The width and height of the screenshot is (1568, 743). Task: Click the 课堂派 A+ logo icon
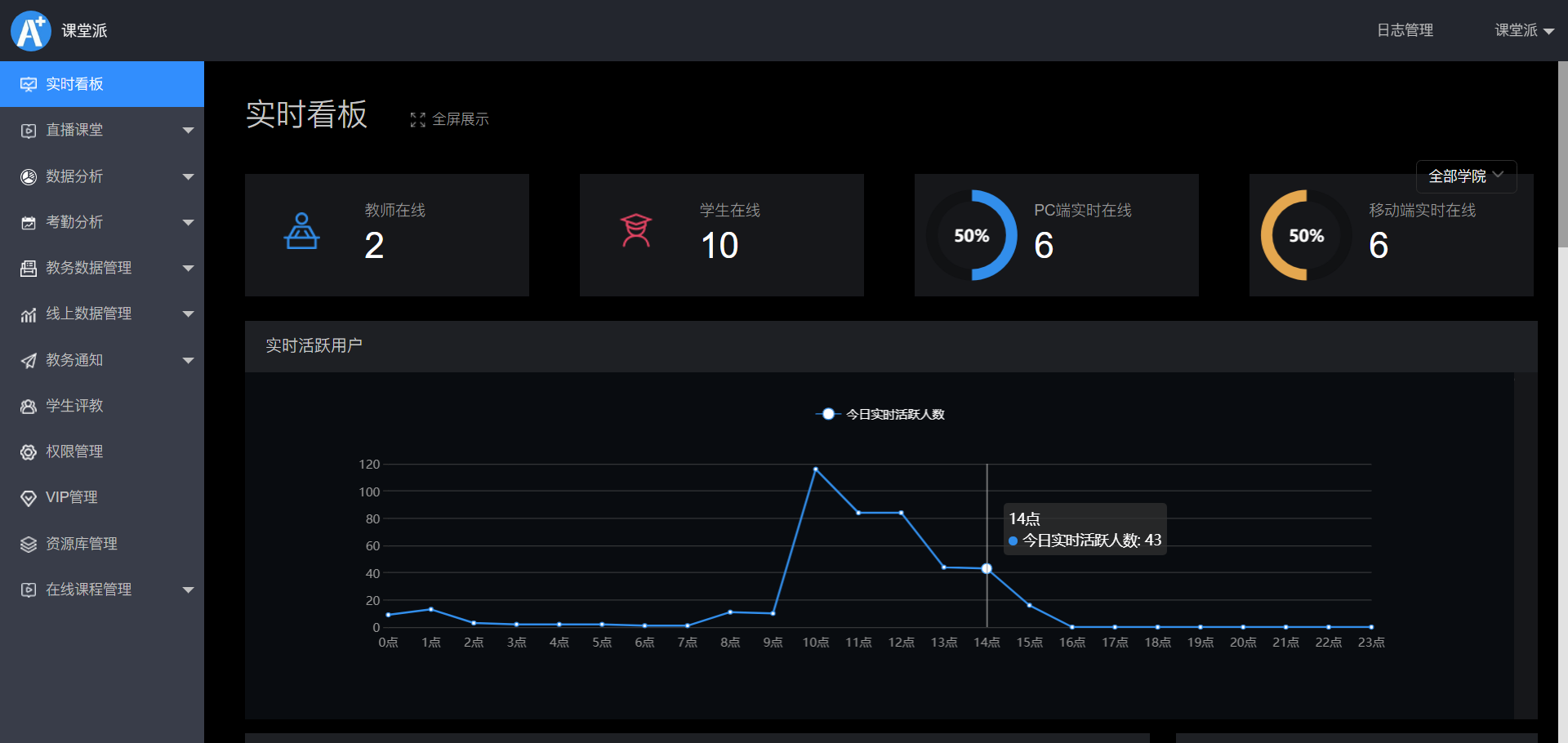(31, 31)
